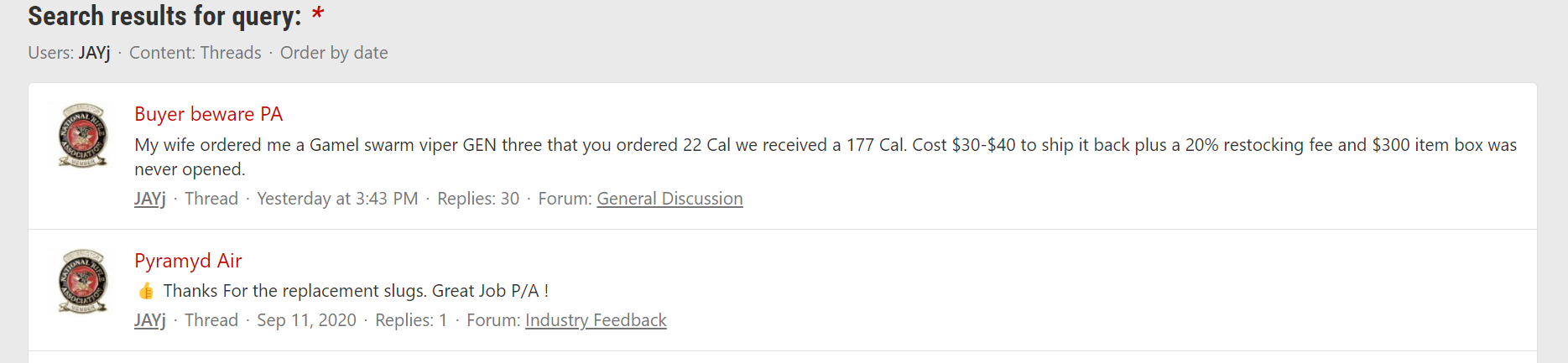Click the thumbs-up emoji in Pyramyd Air snippet
Viewport: 1568px width, 363px height.
(146, 291)
